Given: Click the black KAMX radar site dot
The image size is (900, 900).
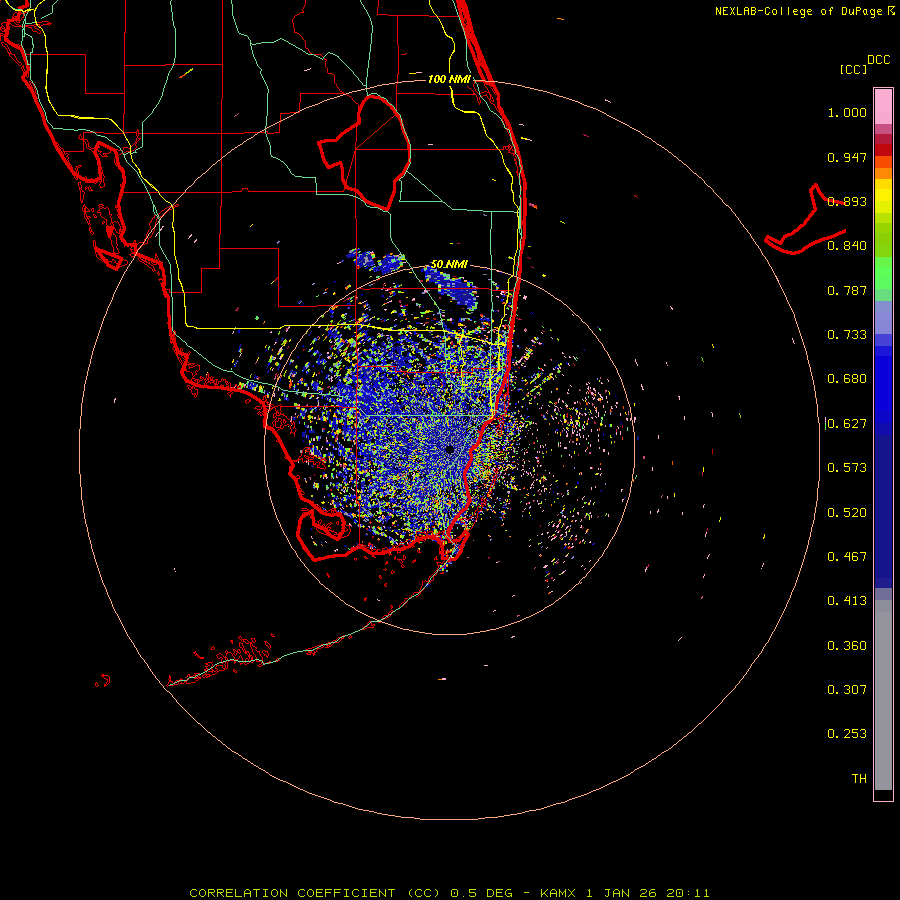Looking at the screenshot, I should click(x=450, y=449).
